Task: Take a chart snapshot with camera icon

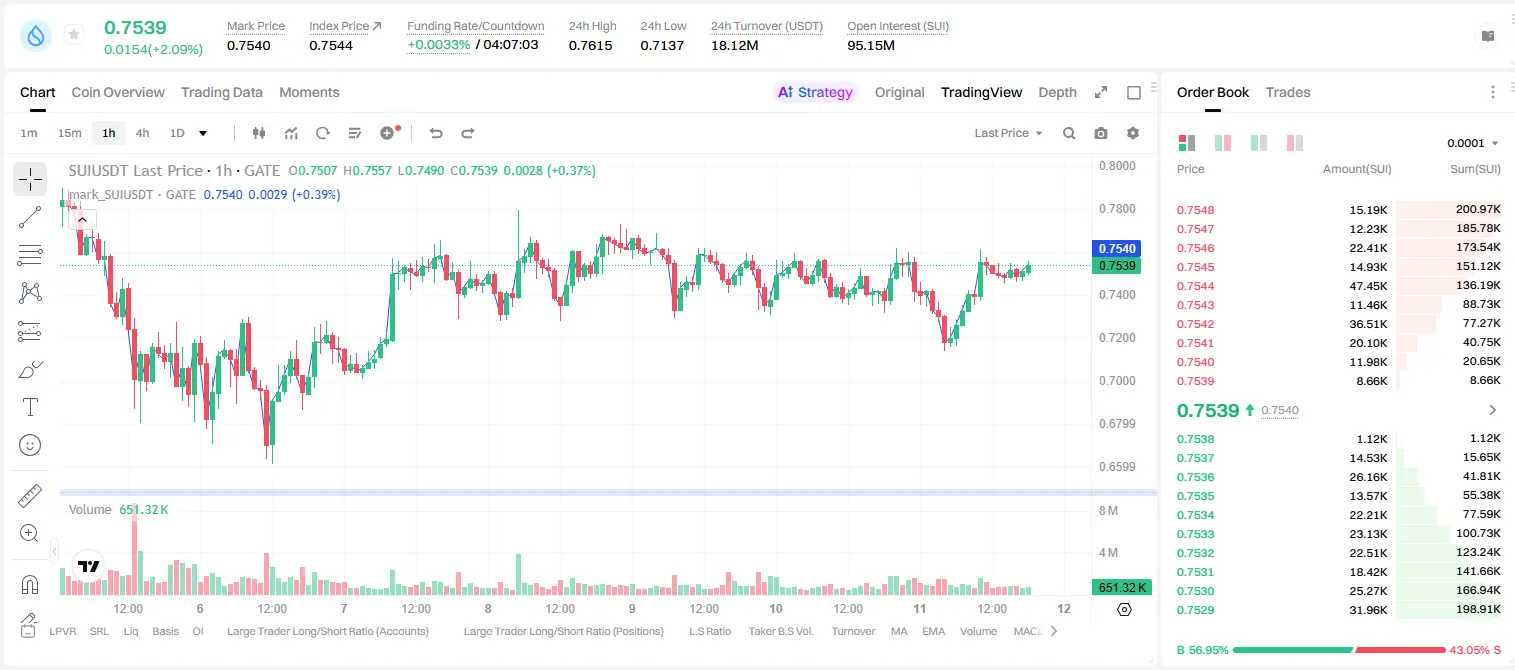Action: pos(1101,133)
